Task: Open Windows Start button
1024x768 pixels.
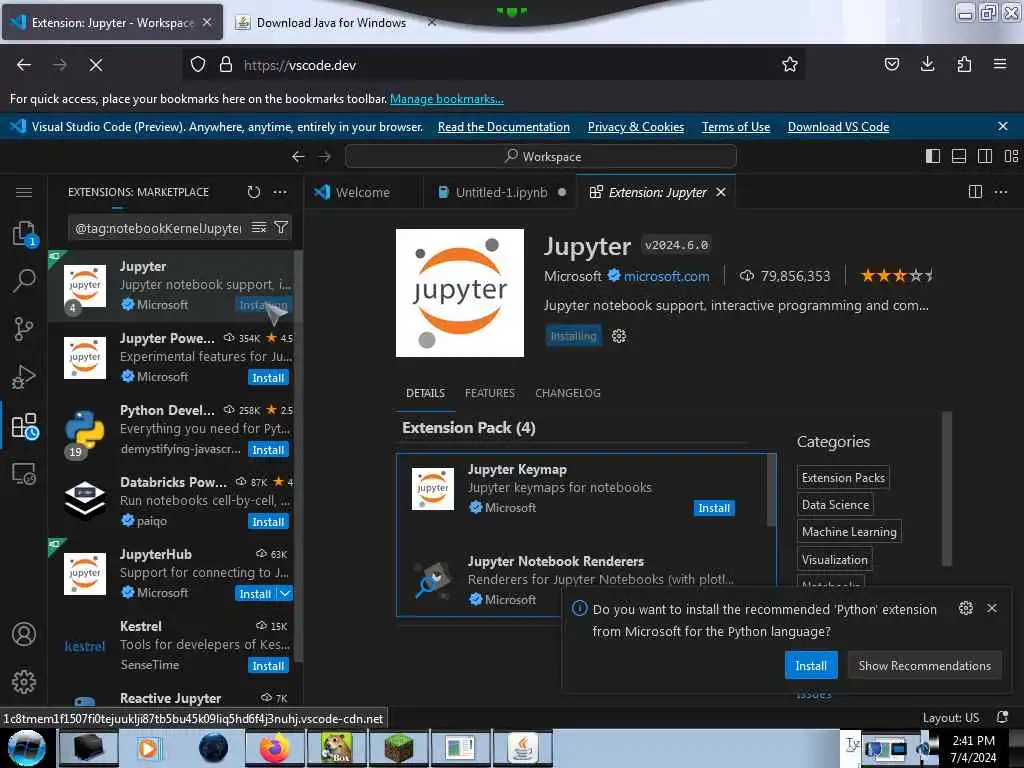Action: click(27, 748)
